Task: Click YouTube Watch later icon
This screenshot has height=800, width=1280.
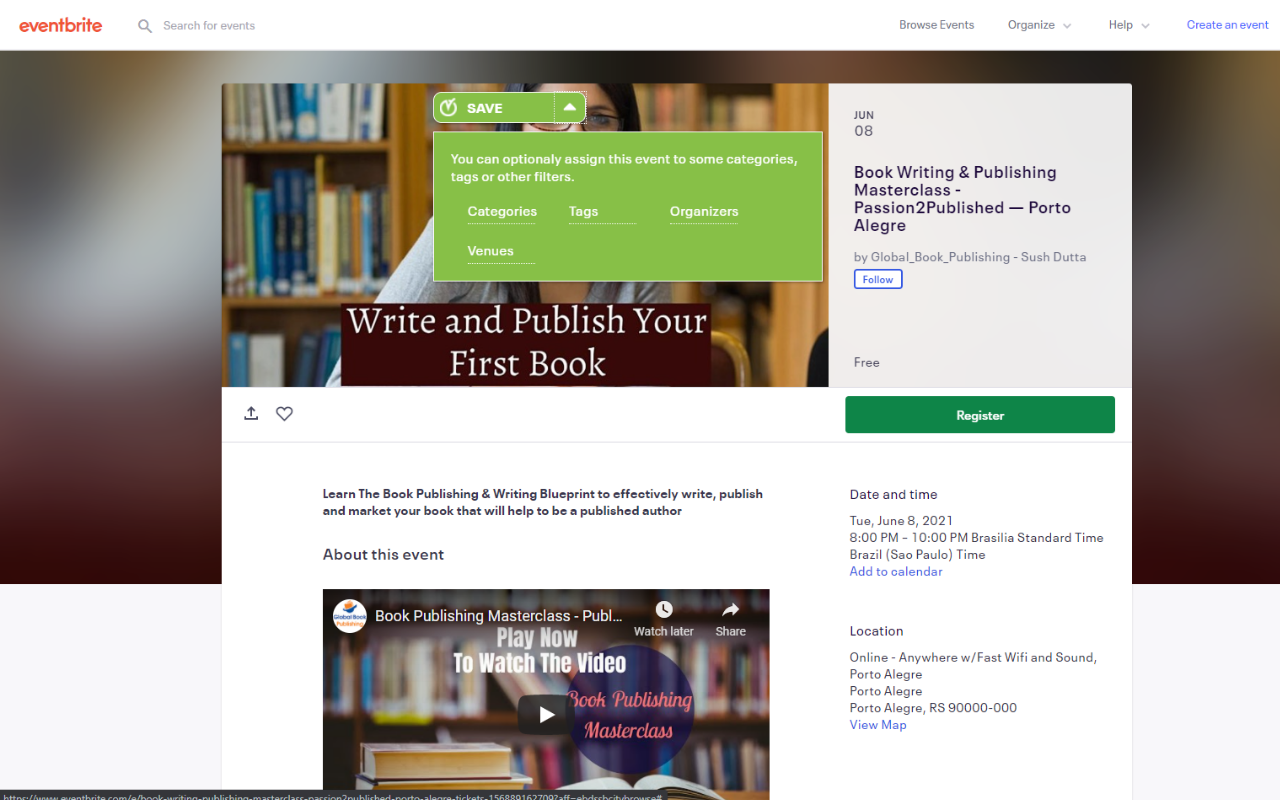Action: (664, 610)
